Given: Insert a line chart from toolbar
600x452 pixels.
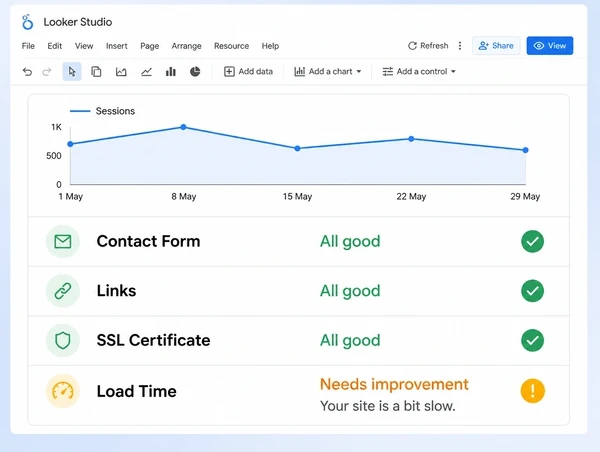Looking at the screenshot, I should [x=146, y=72].
